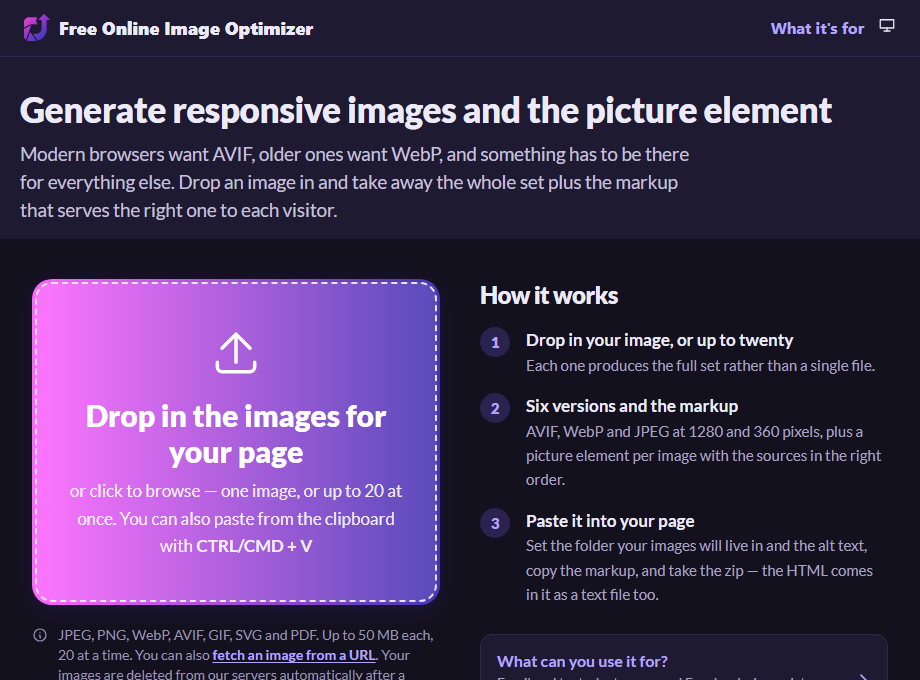Select step 1 number badge
920x680 pixels.
tap(495, 342)
